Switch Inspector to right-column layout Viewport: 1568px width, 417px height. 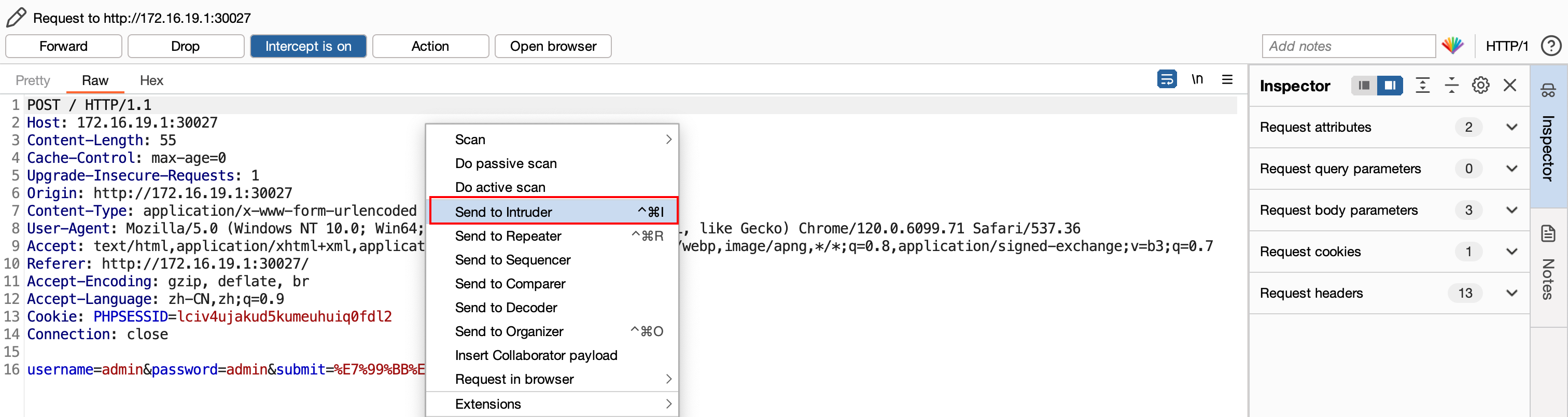tap(1390, 85)
